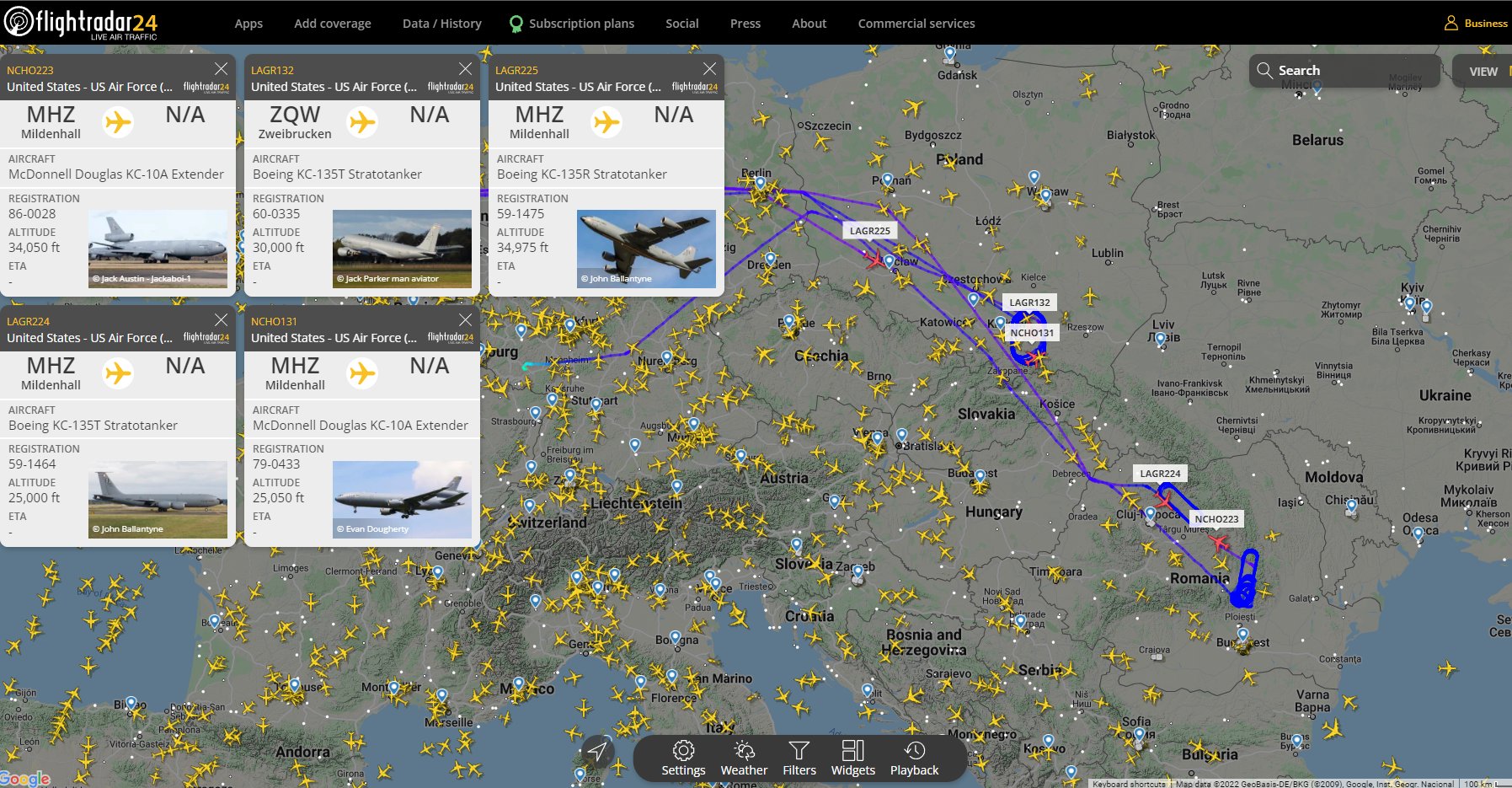Open KC-135R photo on LAGR225 card
Viewport: 1512px width, 788px height.
click(646, 249)
